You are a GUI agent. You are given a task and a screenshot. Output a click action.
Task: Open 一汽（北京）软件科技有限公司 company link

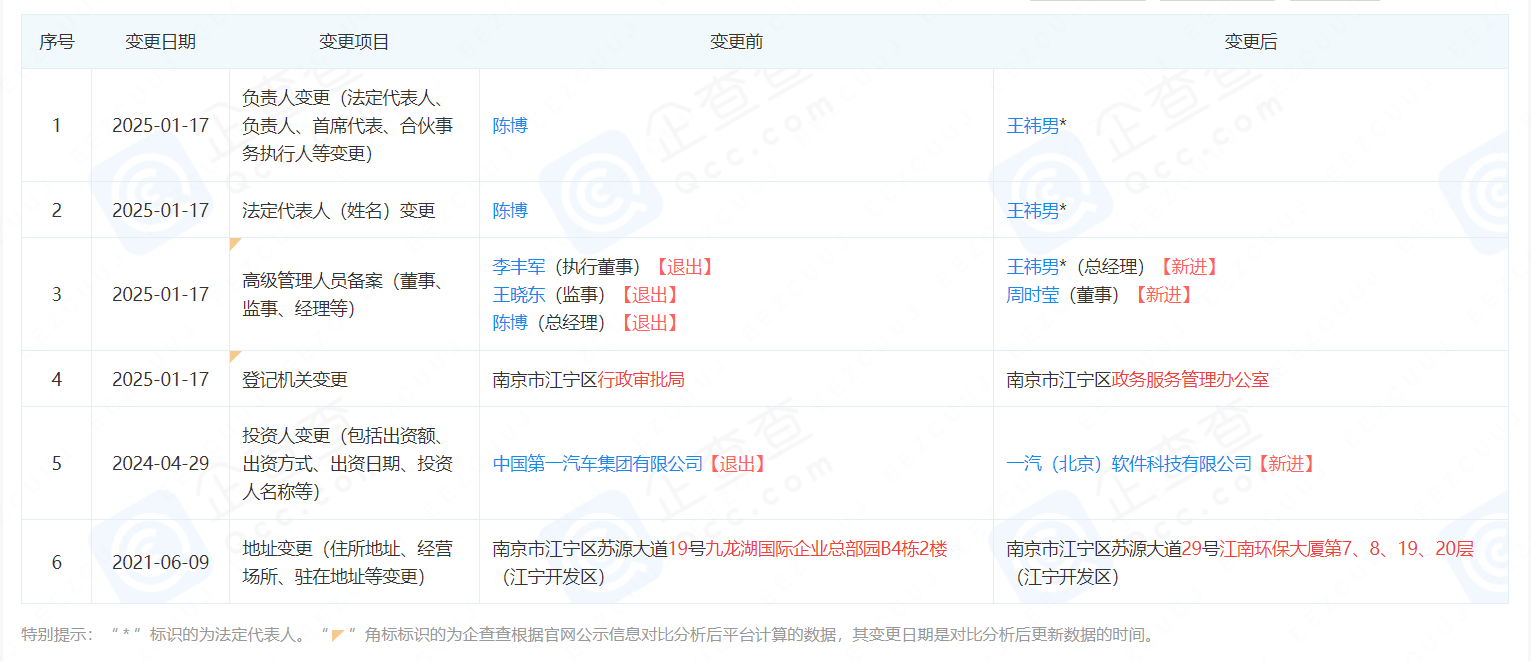tap(1129, 464)
